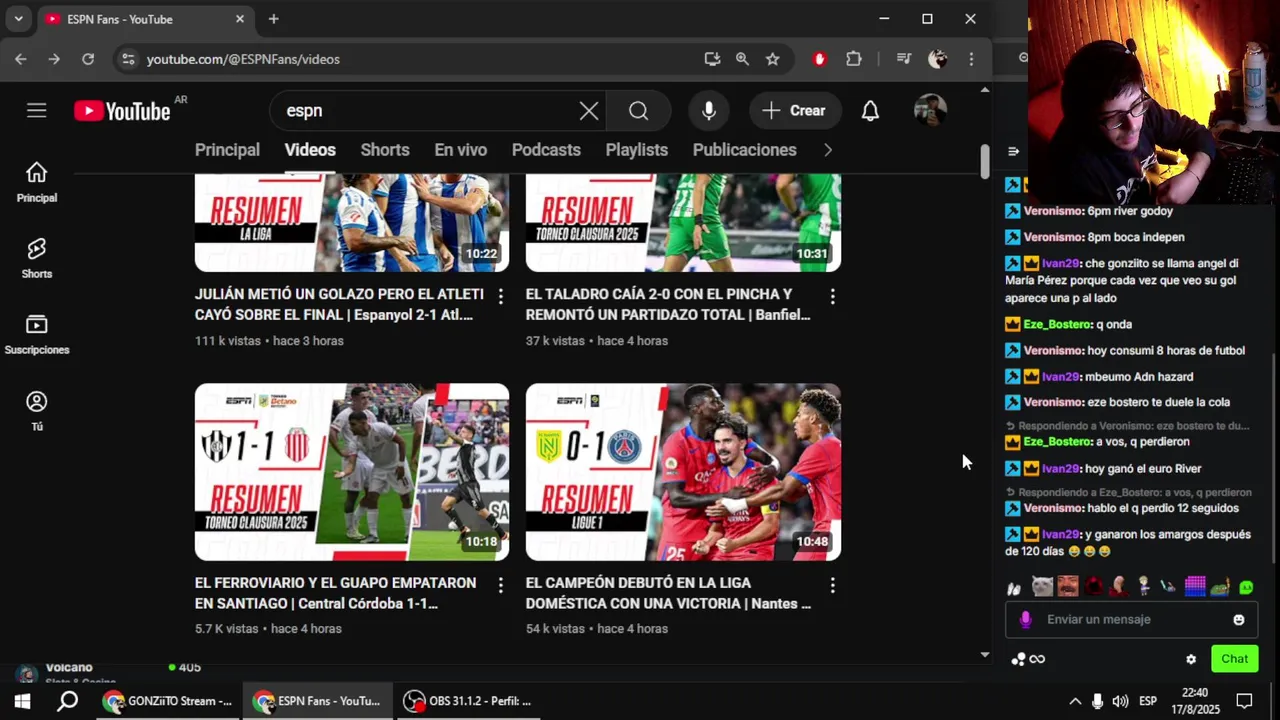This screenshot has width=1280, height=720.
Task: Go forward with the browser forward arrow
Action: [54, 59]
